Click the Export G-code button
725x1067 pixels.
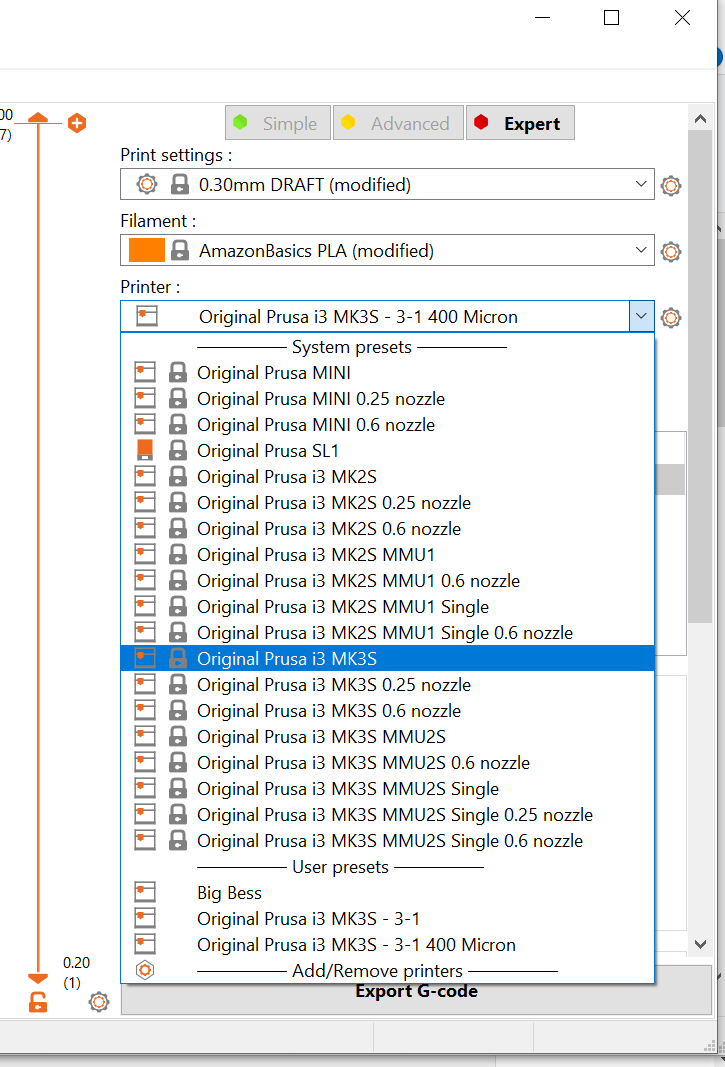pos(416,992)
